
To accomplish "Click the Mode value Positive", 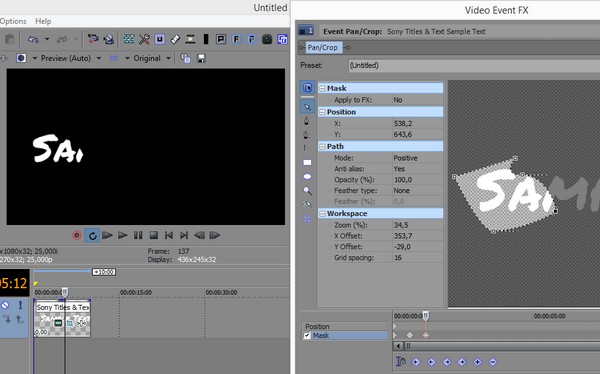I will click(x=405, y=158).
